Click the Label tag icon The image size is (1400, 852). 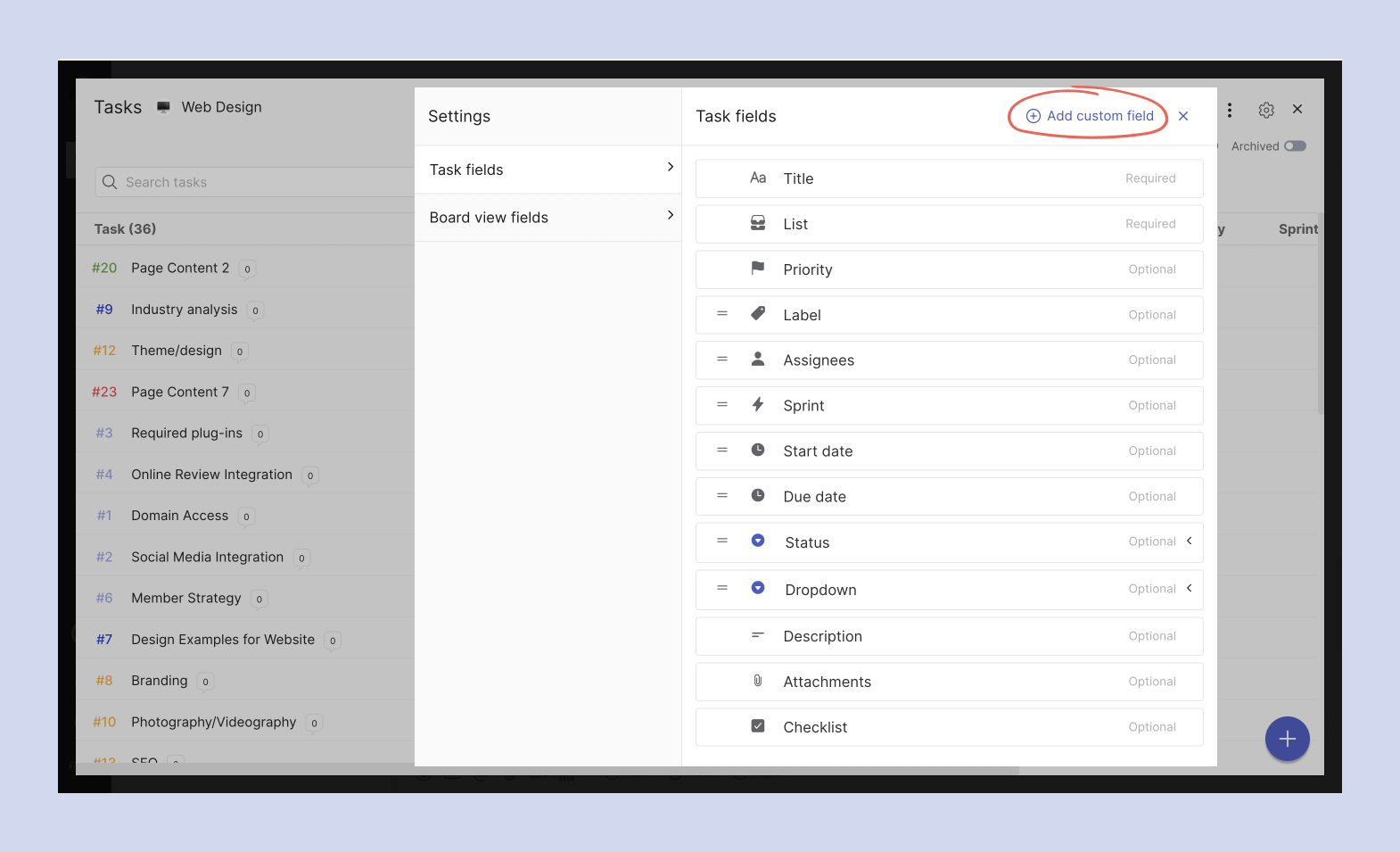tap(757, 314)
